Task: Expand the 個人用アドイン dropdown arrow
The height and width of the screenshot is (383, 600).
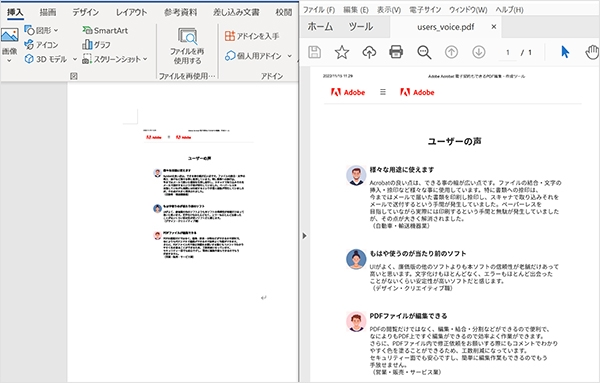Action: [289, 56]
